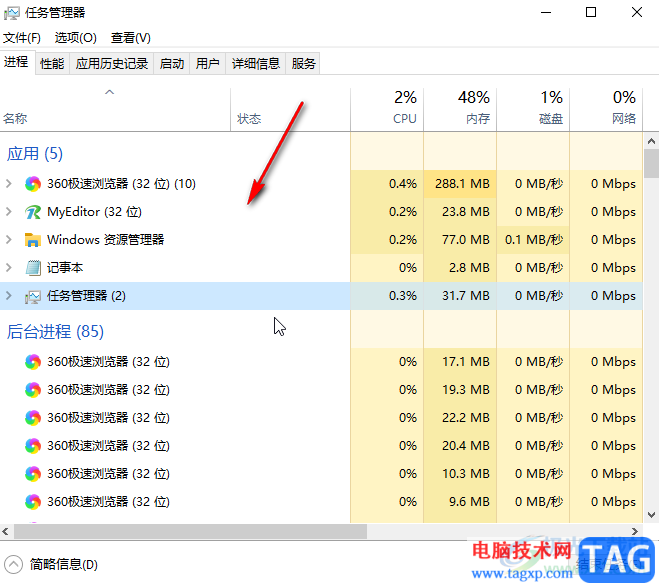This screenshot has width=659, height=585.
Task: Click the 任务管理器 (2) row icon
Action: click(33, 296)
